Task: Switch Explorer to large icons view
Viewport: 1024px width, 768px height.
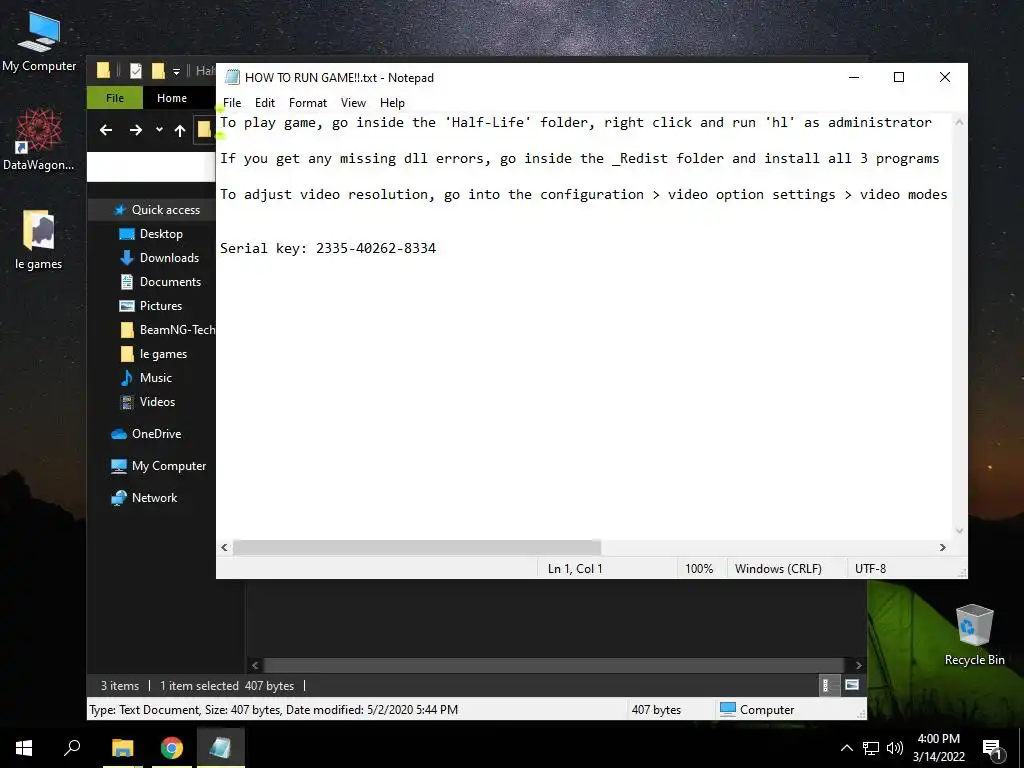Action: point(852,685)
